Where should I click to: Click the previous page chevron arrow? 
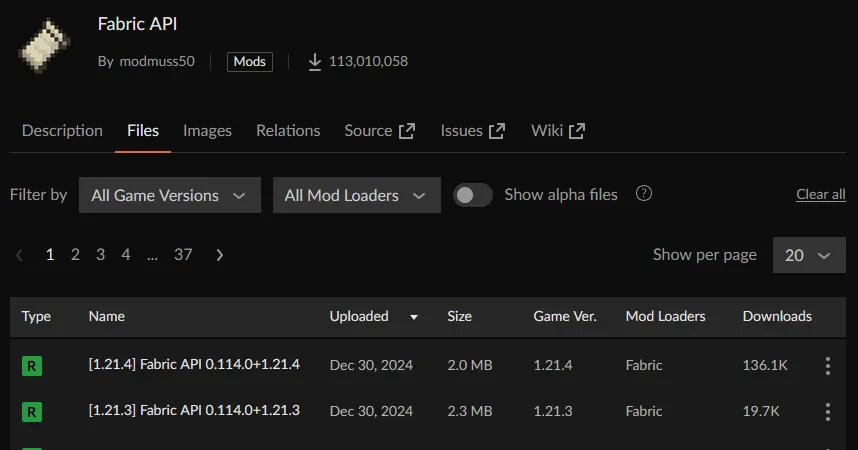pos(20,255)
